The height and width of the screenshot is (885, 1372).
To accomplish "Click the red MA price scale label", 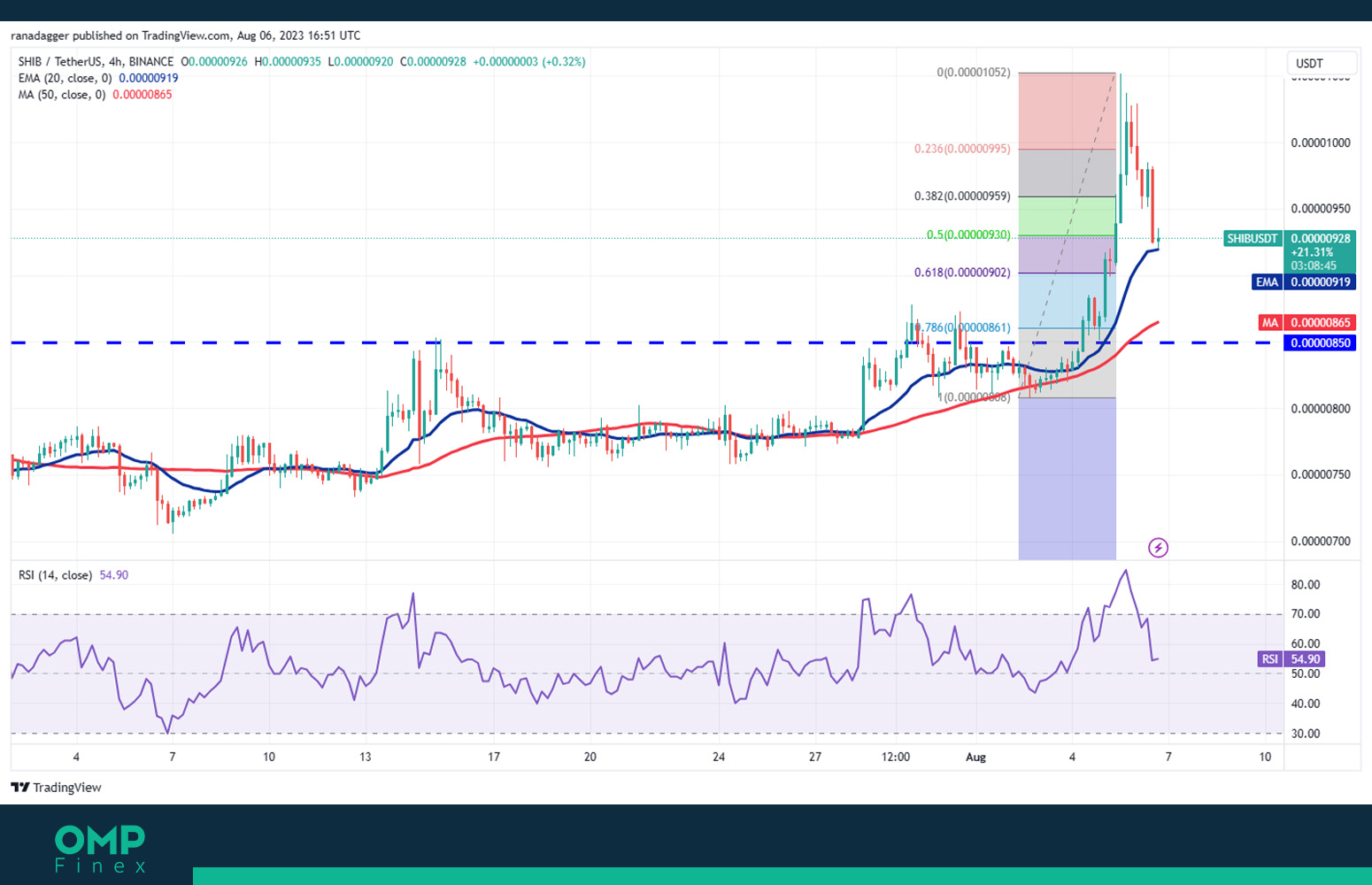I will click(x=1270, y=323).
